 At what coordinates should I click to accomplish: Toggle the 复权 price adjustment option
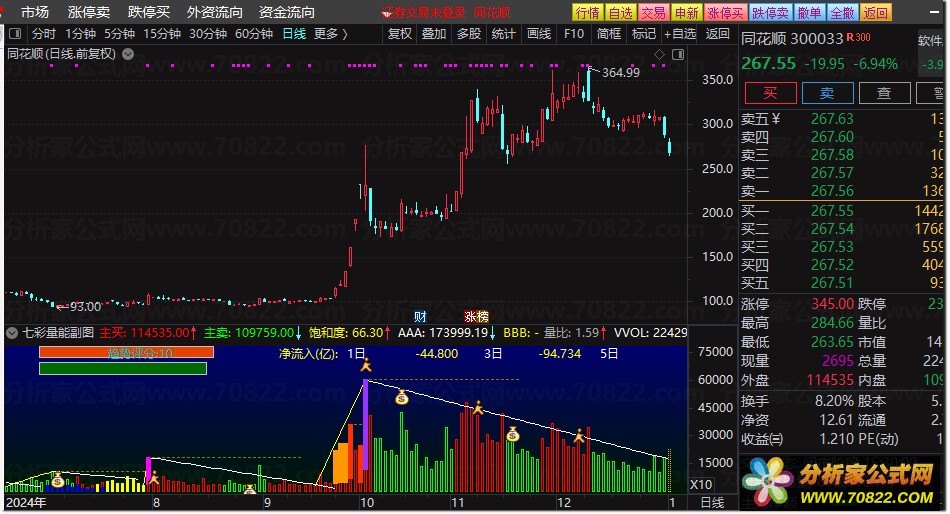pos(399,34)
